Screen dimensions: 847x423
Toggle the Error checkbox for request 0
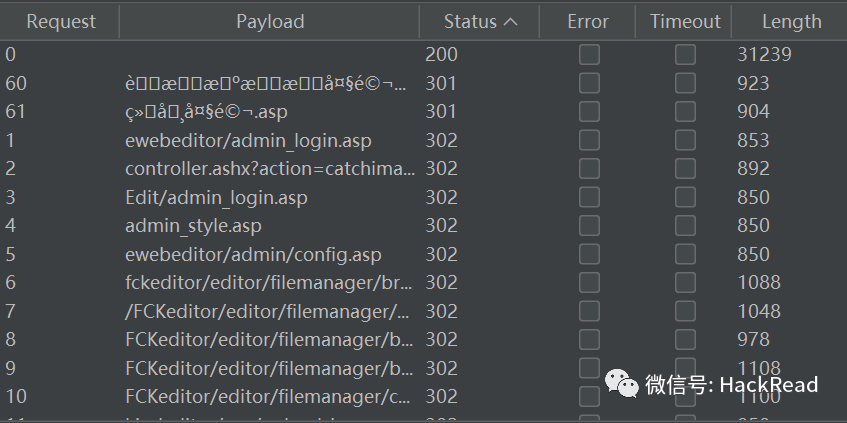589,55
